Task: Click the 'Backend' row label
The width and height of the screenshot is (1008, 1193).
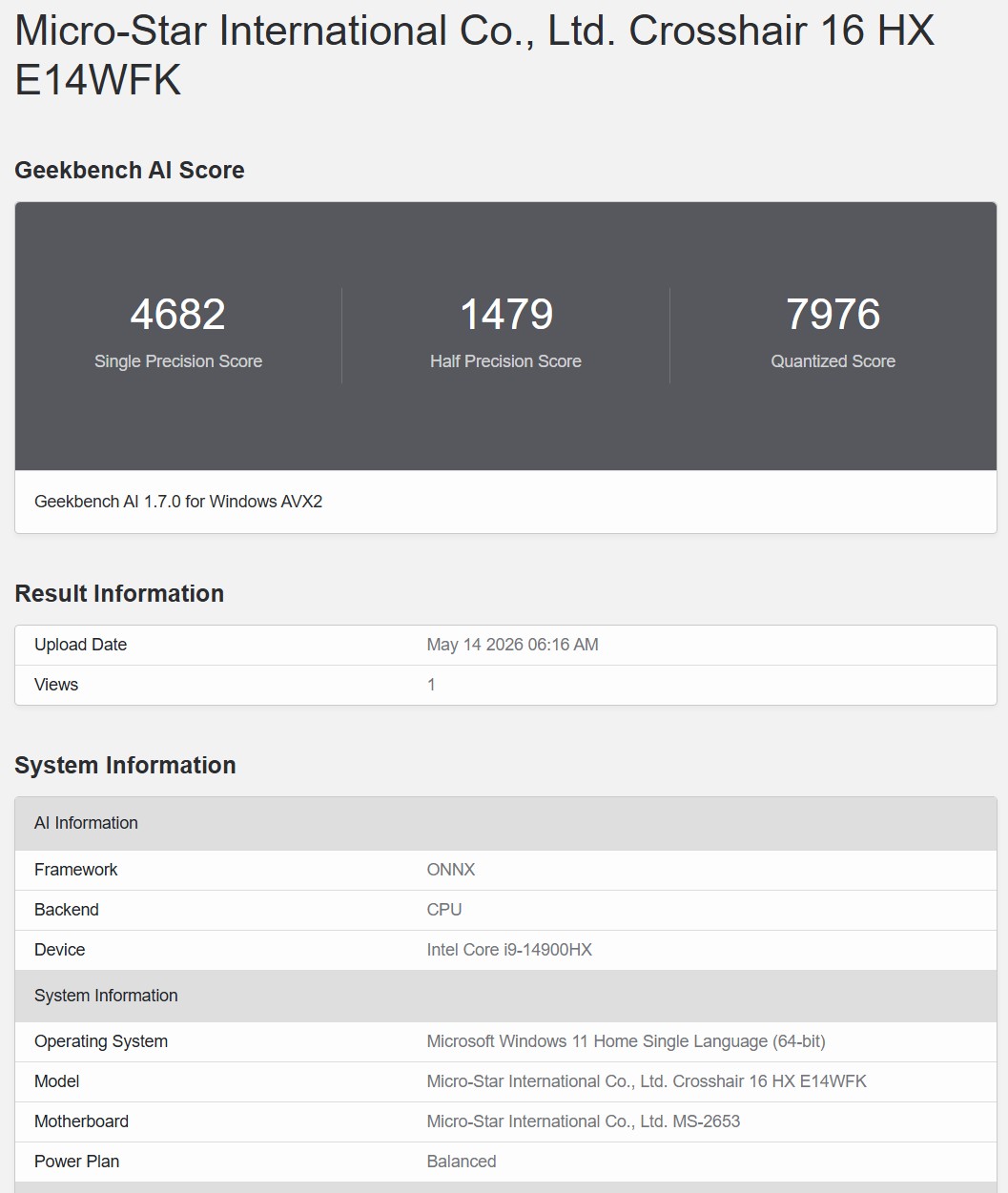Action: 67,910
